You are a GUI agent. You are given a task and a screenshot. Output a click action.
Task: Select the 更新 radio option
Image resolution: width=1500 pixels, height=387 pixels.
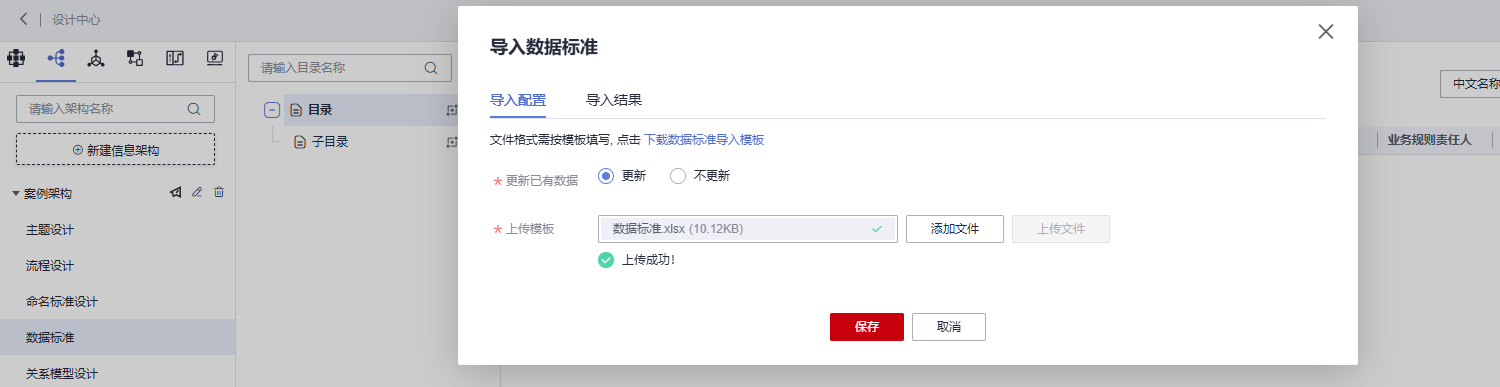[622, 176]
